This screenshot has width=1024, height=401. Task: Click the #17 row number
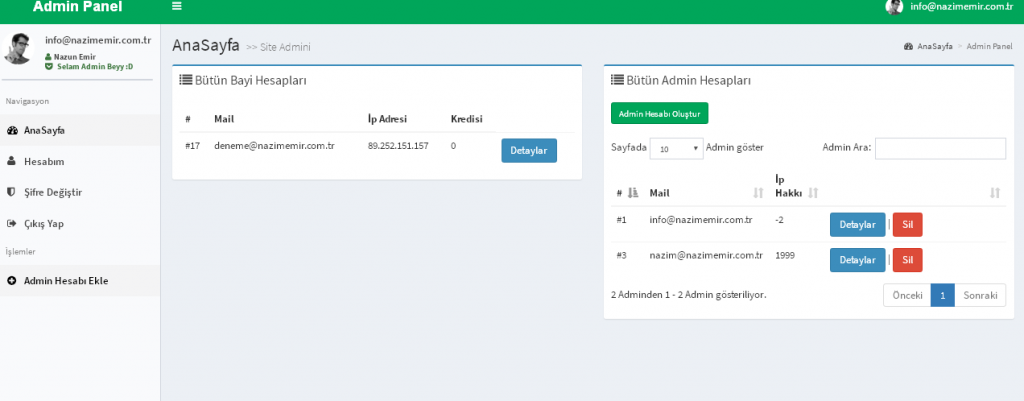click(x=192, y=146)
